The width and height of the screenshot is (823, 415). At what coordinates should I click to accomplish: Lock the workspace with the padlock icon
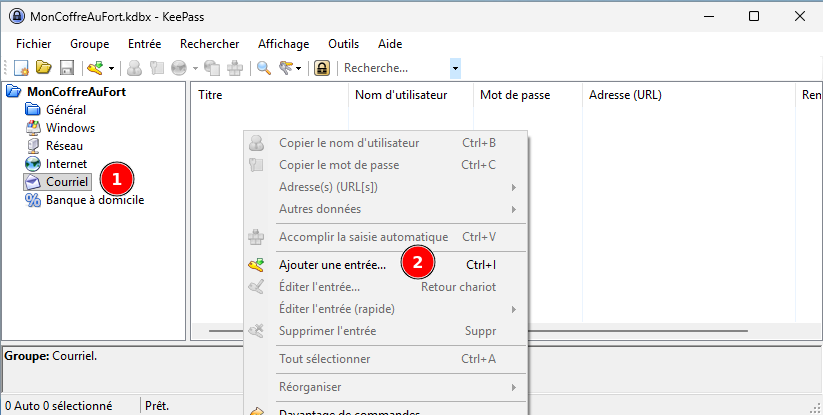coord(322,68)
